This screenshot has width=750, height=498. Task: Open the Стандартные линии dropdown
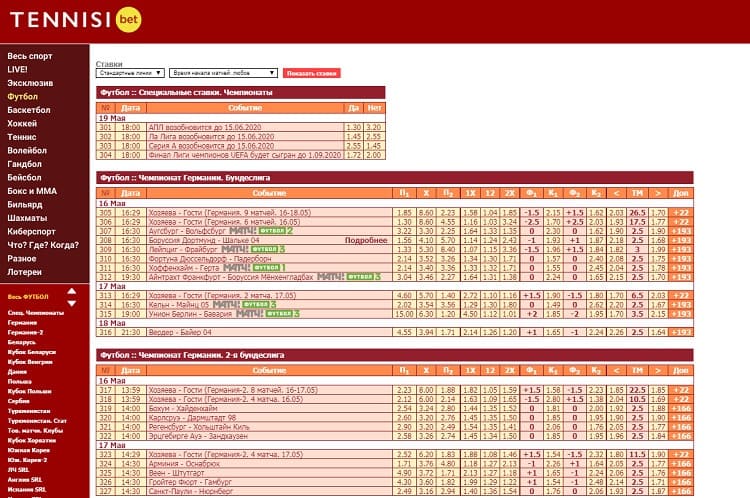130,73
